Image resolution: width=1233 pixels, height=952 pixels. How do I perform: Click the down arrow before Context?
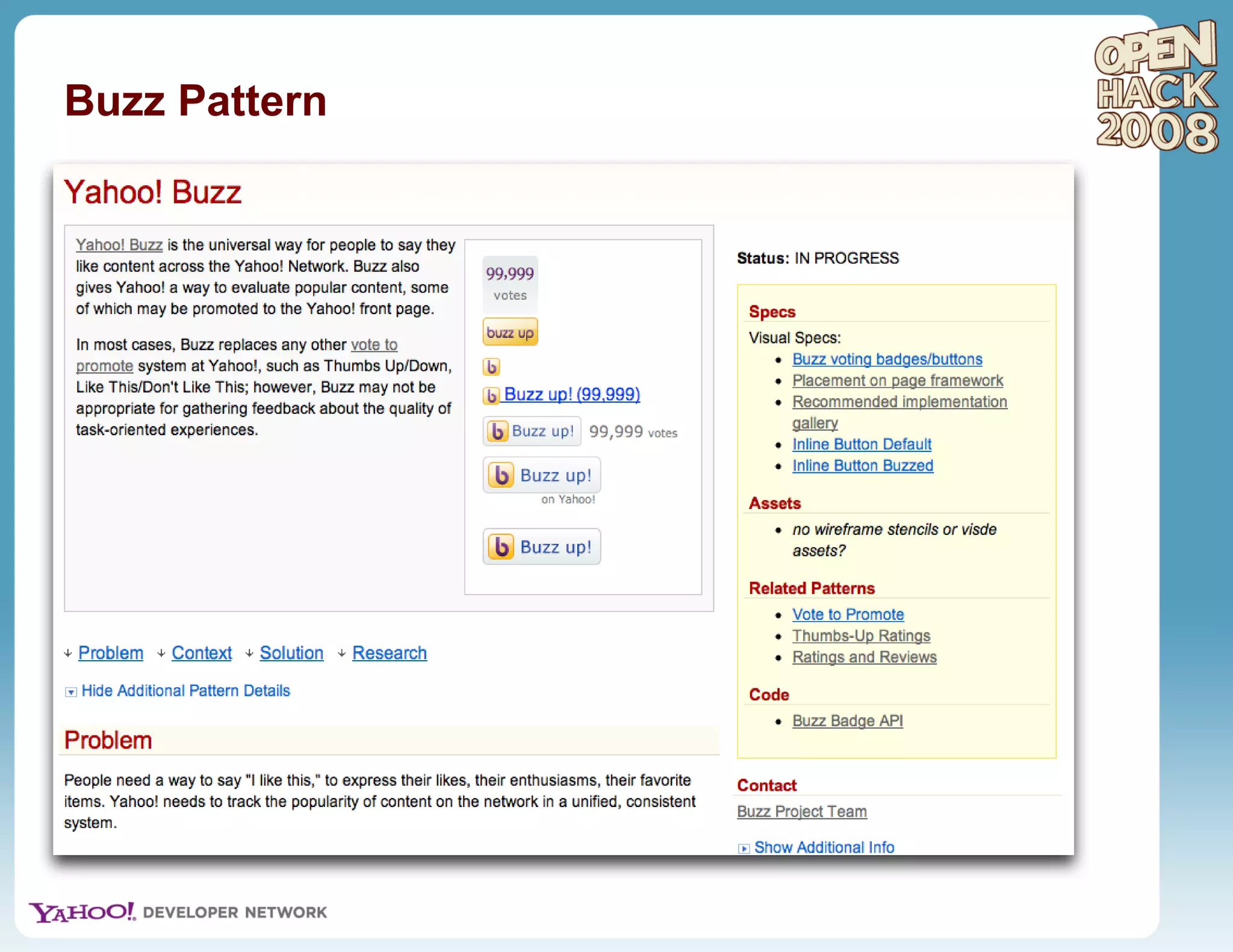161,654
